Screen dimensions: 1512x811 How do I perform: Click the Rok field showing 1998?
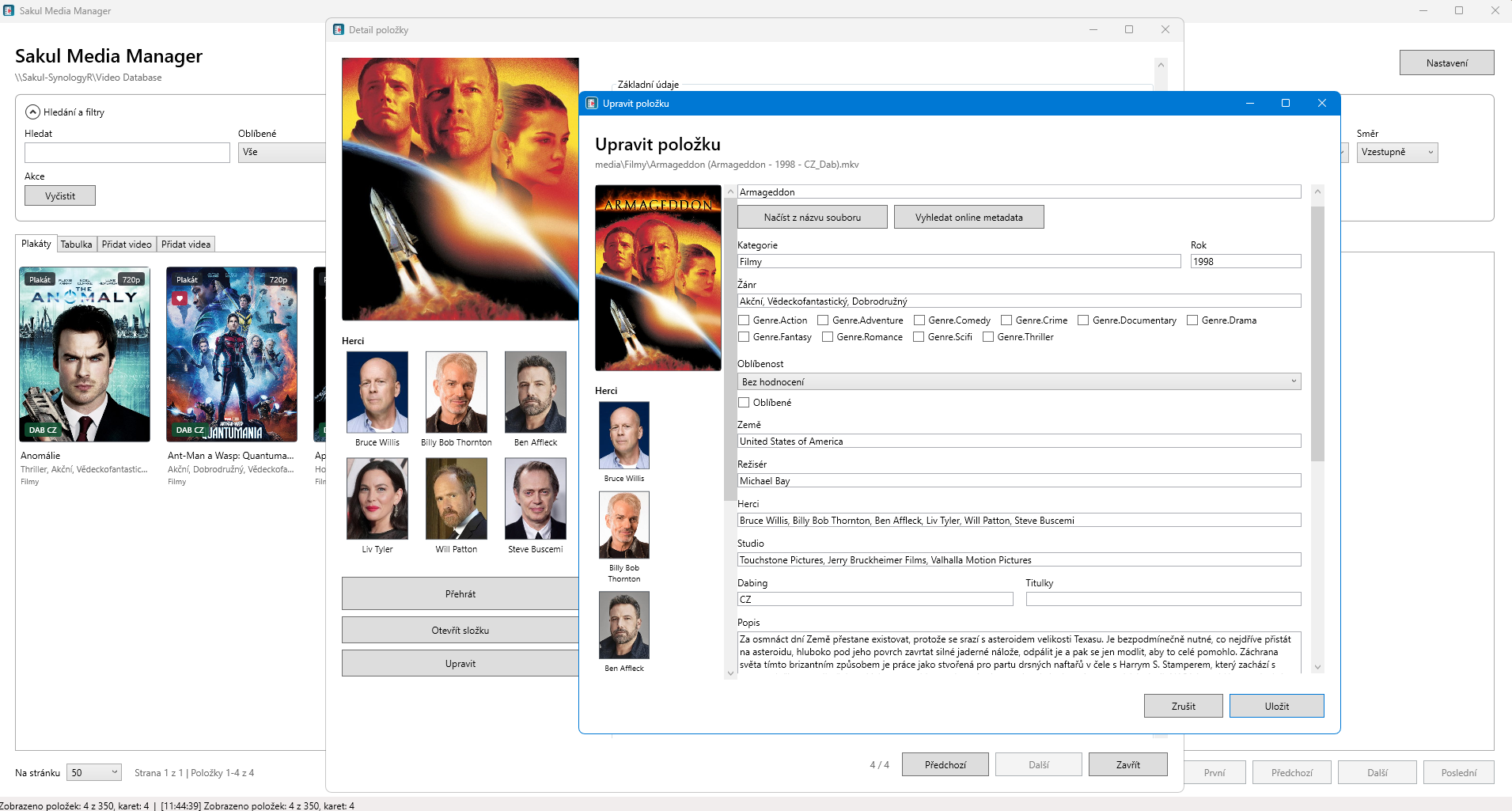tap(1246, 262)
